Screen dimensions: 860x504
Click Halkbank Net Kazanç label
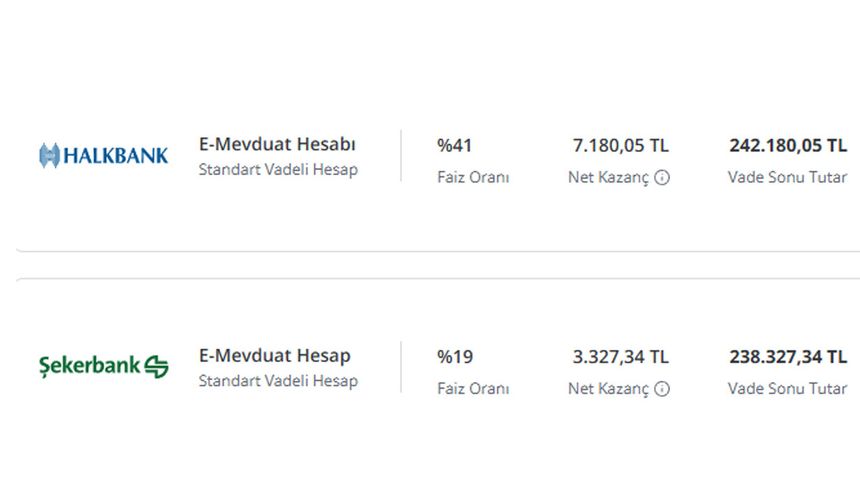pyautogui.click(x=608, y=178)
